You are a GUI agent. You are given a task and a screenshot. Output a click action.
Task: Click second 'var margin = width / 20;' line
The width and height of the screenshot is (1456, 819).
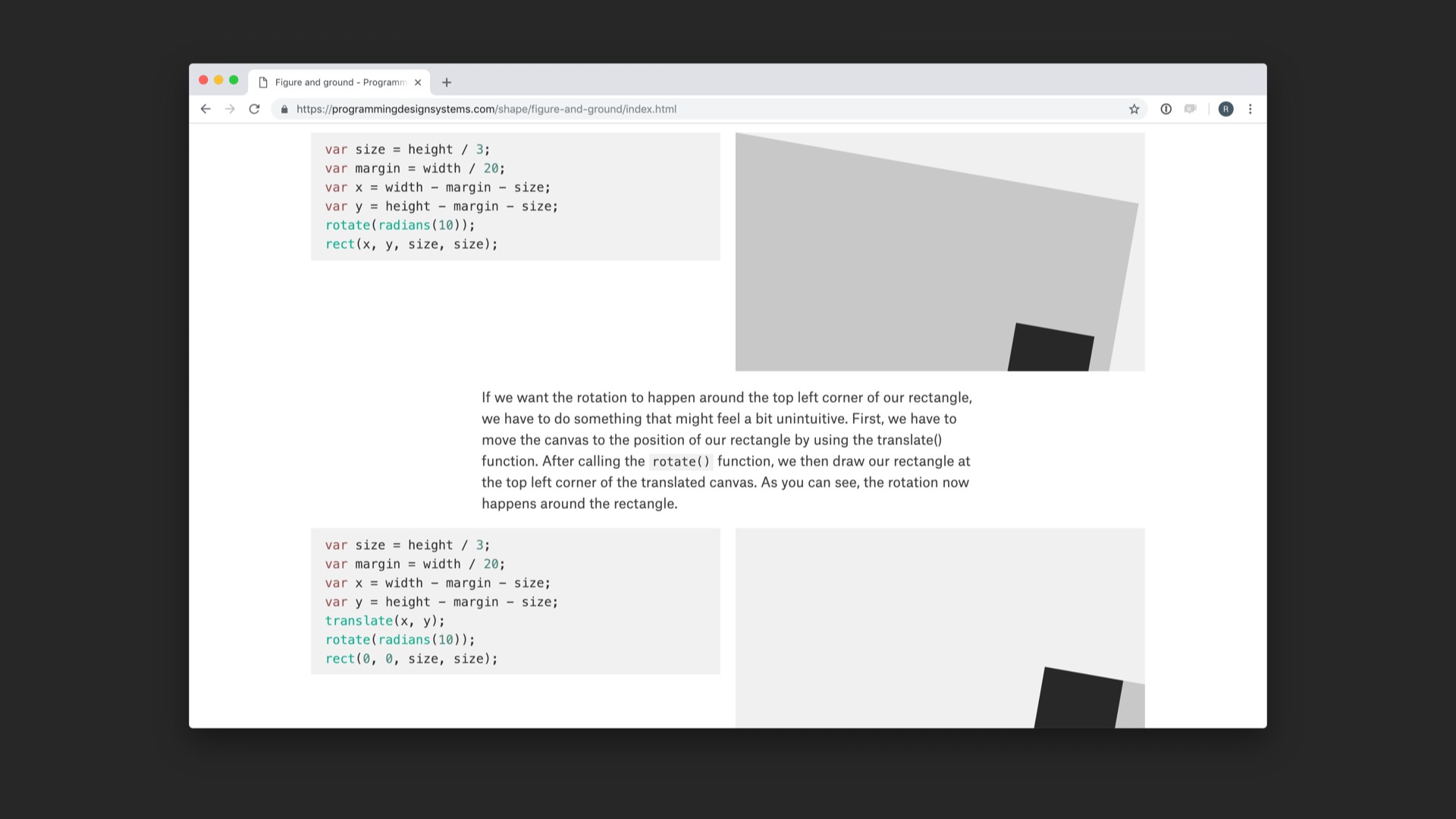coord(416,564)
